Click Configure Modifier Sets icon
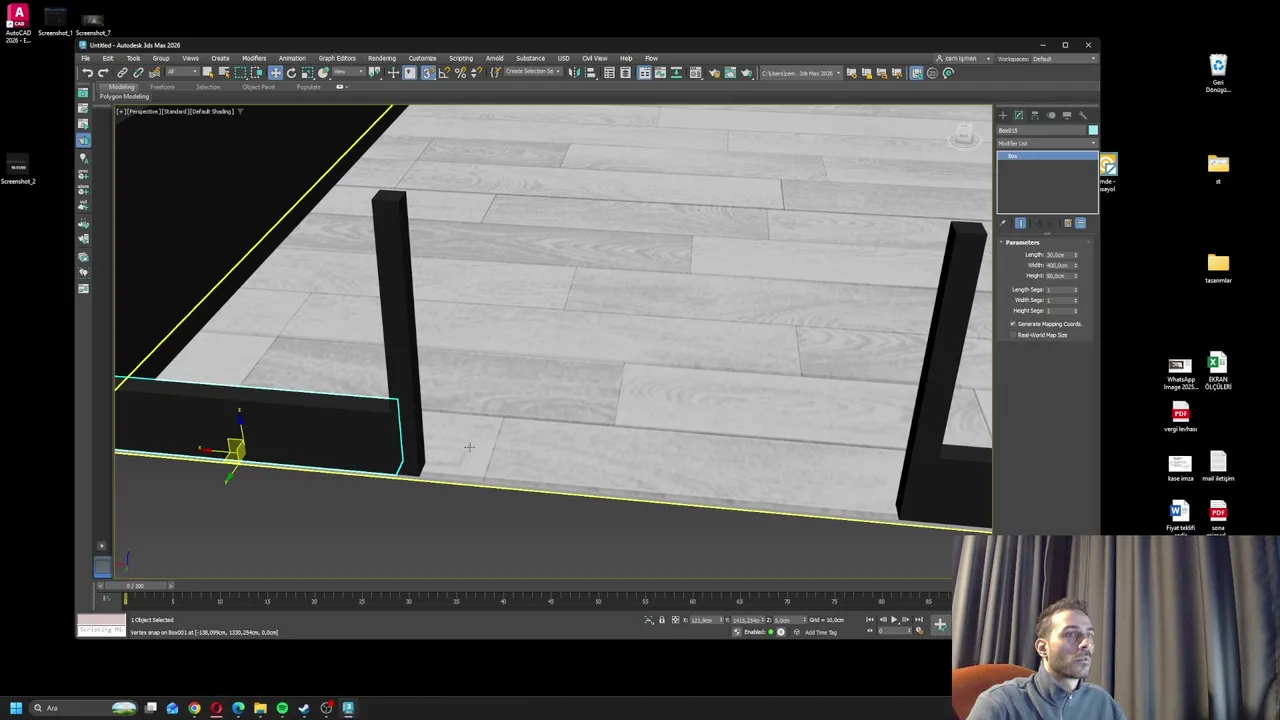This screenshot has height=720, width=1280. click(1081, 223)
